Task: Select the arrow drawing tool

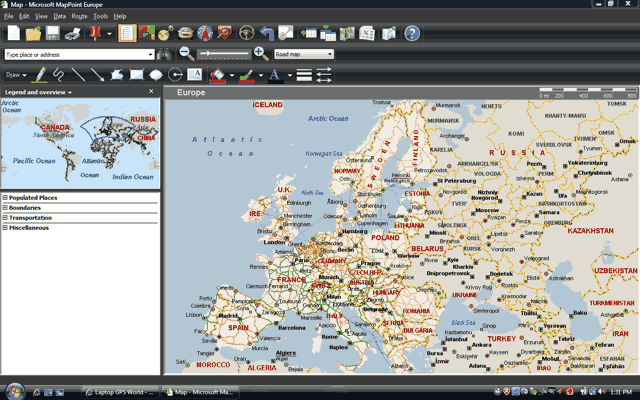Action: point(97,75)
